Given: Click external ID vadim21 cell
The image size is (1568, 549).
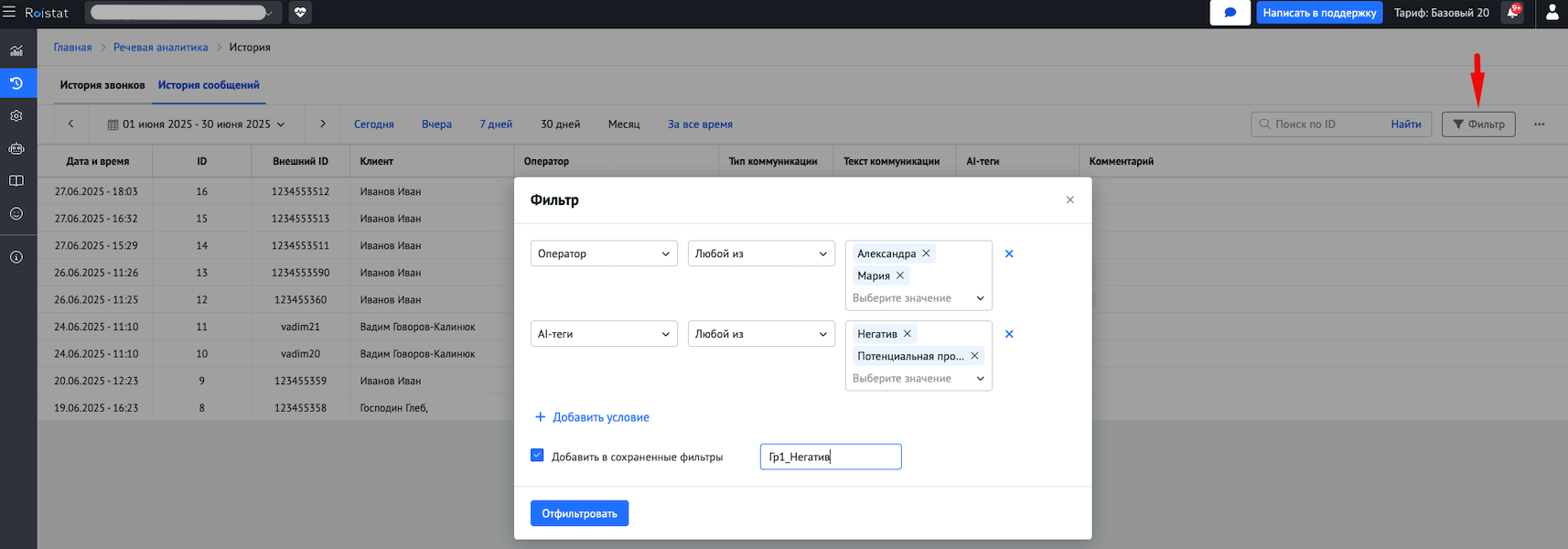Looking at the screenshot, I should [x=300, y=327].
